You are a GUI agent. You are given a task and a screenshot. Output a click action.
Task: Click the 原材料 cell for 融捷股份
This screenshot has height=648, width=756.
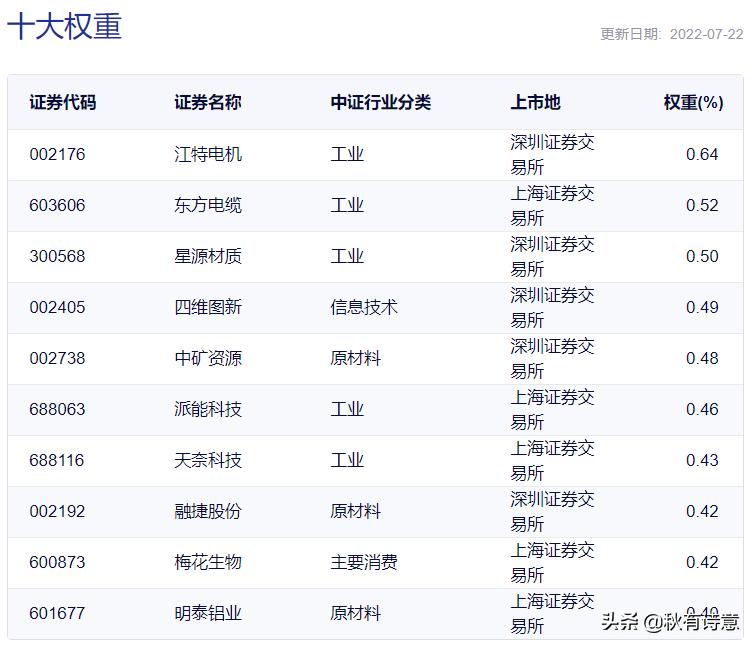(356, 512)
